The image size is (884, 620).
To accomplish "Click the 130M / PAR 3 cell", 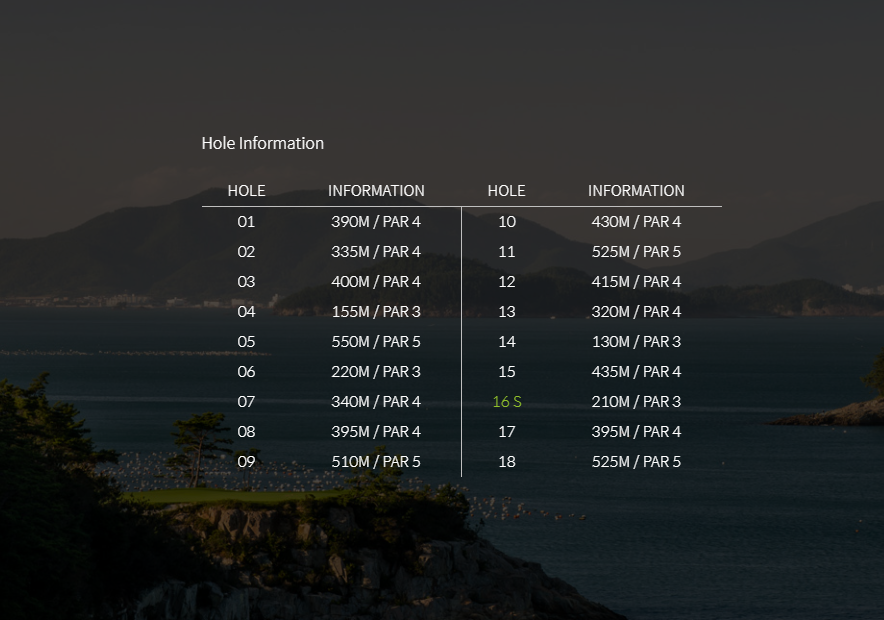I will coord(637,342).
